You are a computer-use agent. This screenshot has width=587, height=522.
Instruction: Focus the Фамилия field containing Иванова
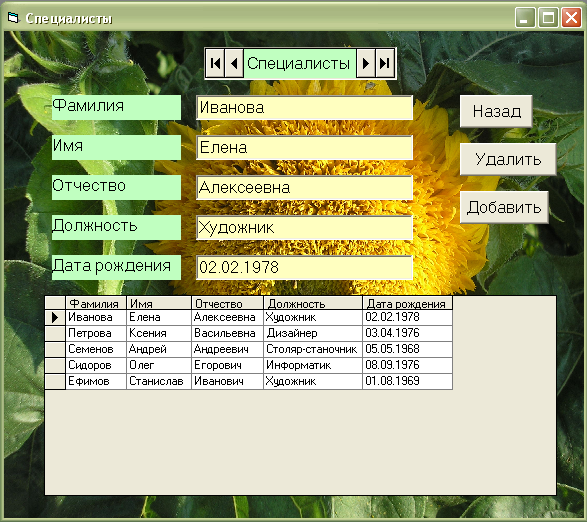click(x=304, y=108)
